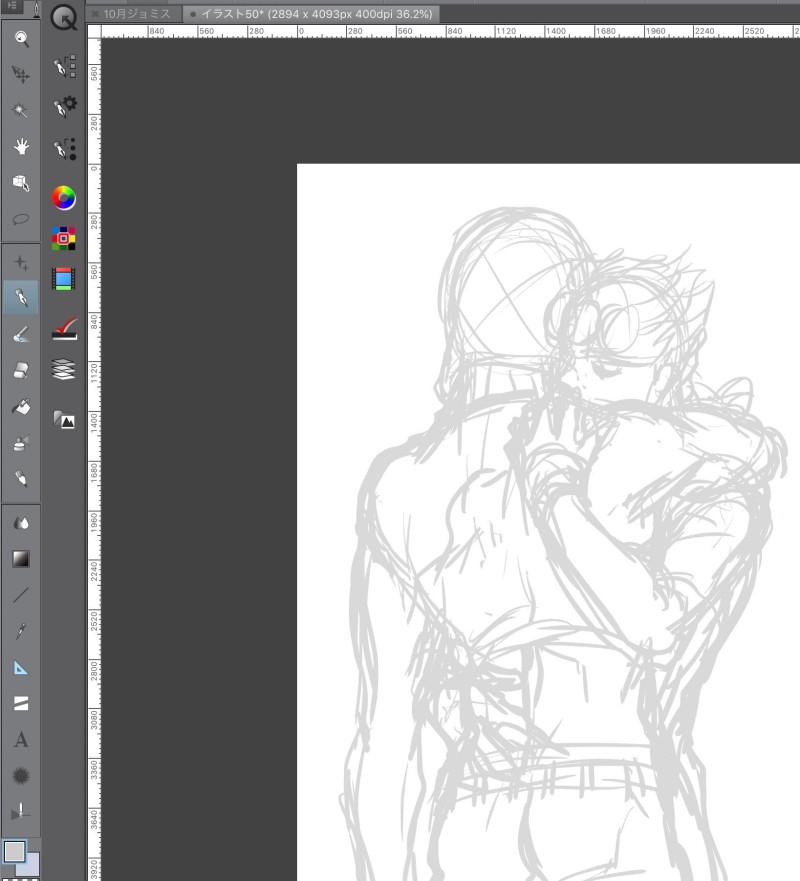Show the Layers stack panel

tap(64, 370)
